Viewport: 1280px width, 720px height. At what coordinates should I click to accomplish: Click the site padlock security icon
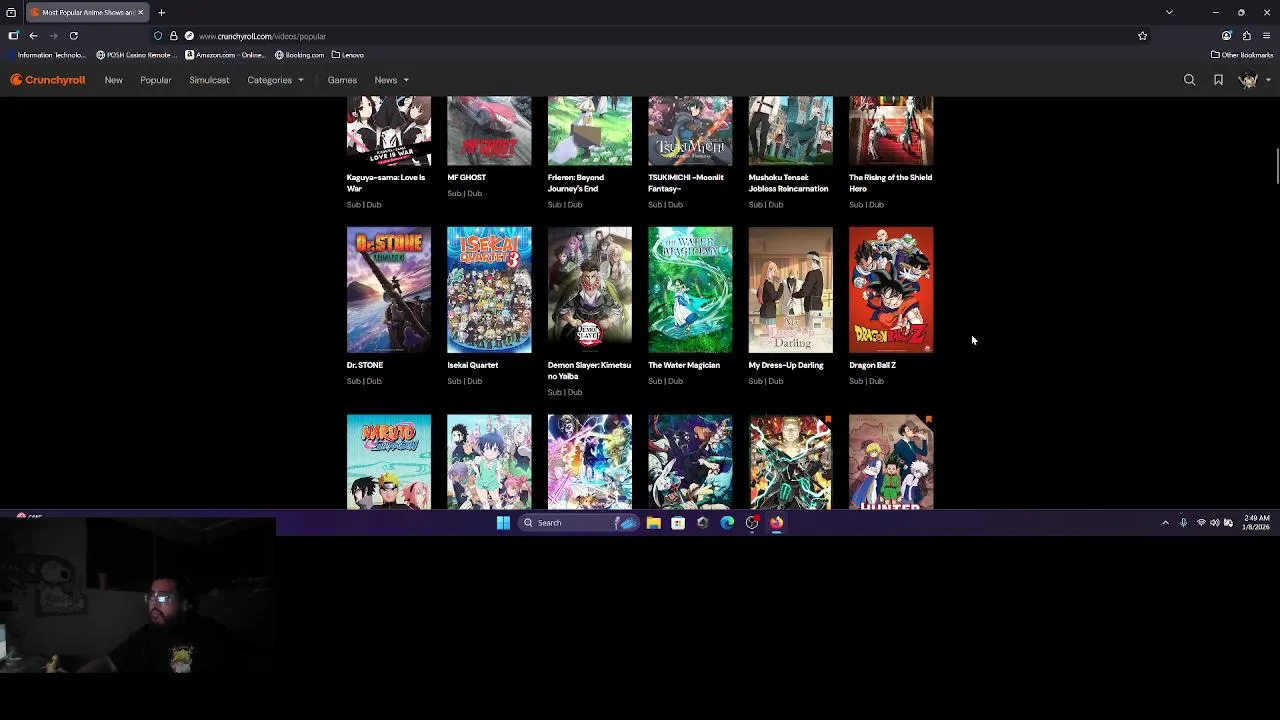pos(173,36)
